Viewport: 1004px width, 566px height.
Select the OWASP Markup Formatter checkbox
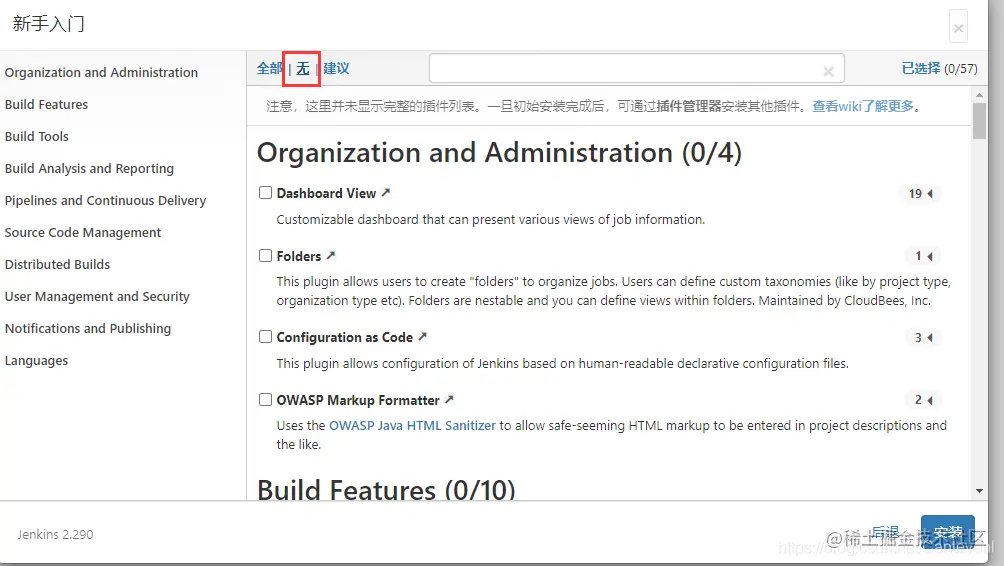[x=265, y=400]
